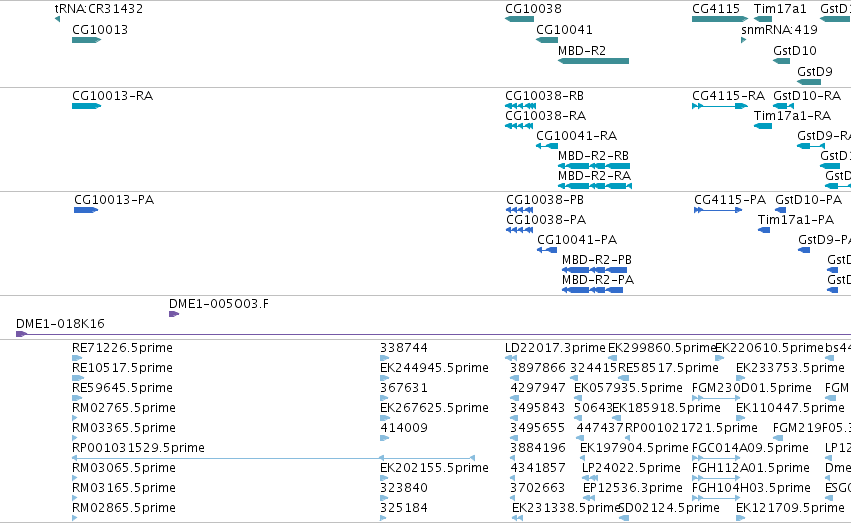Select the GstD10-RA transcript glyph
This screenshot has height=523, width=851.
pos(784,106)
